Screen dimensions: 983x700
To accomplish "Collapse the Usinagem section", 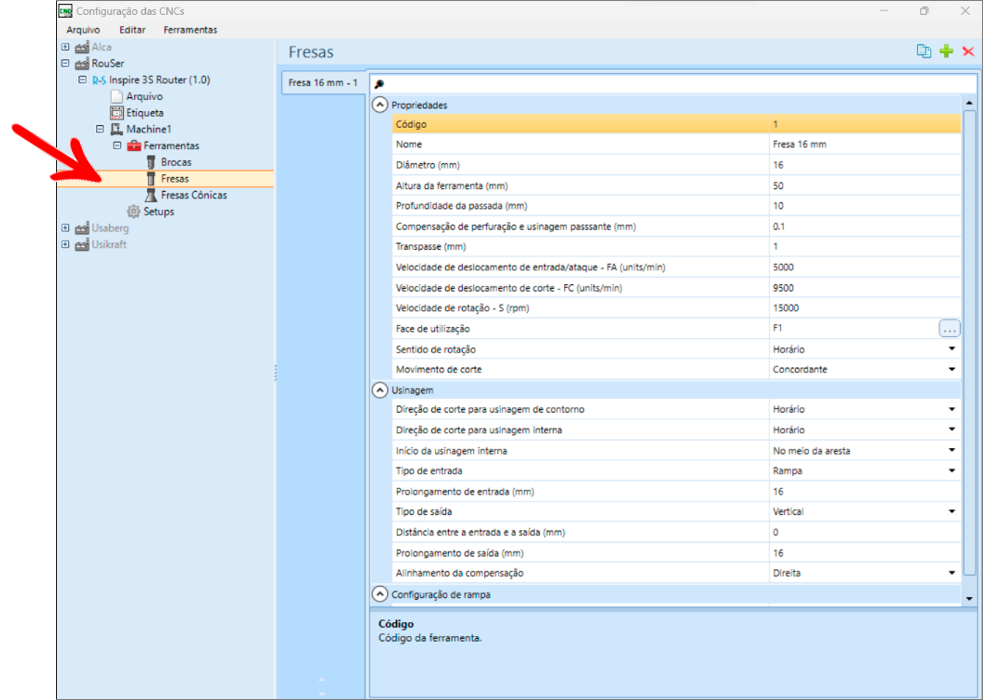I will coord(380,390).
